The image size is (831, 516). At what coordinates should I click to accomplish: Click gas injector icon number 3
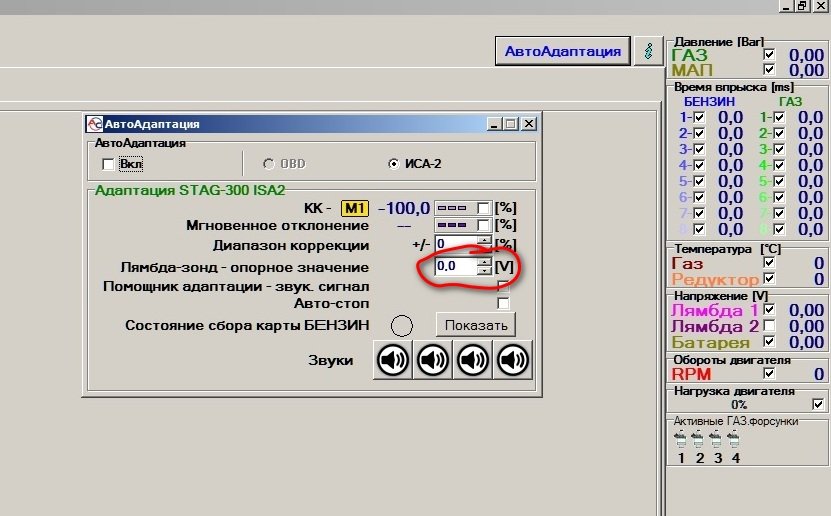pyautogui.click(x=716, y=439)
